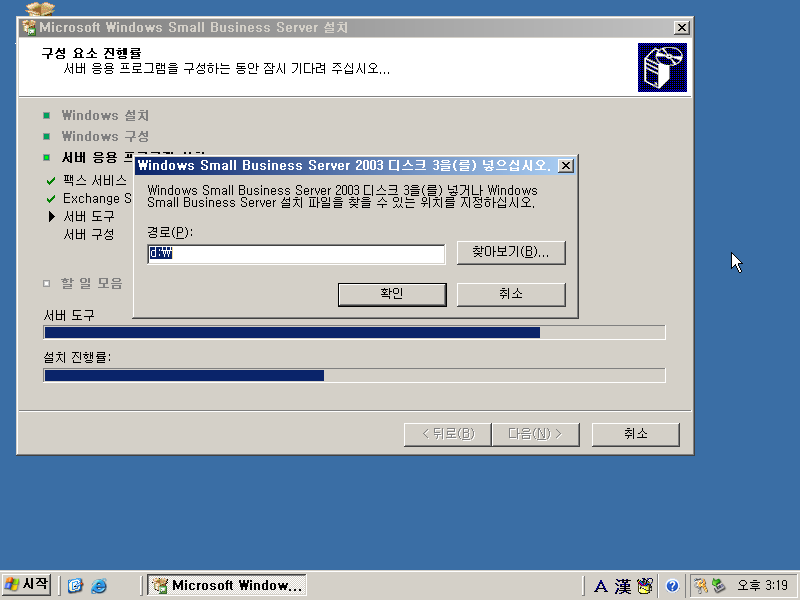800x600 pixels.
Task: Click the 할 일 모음 step
Action: 91,283
